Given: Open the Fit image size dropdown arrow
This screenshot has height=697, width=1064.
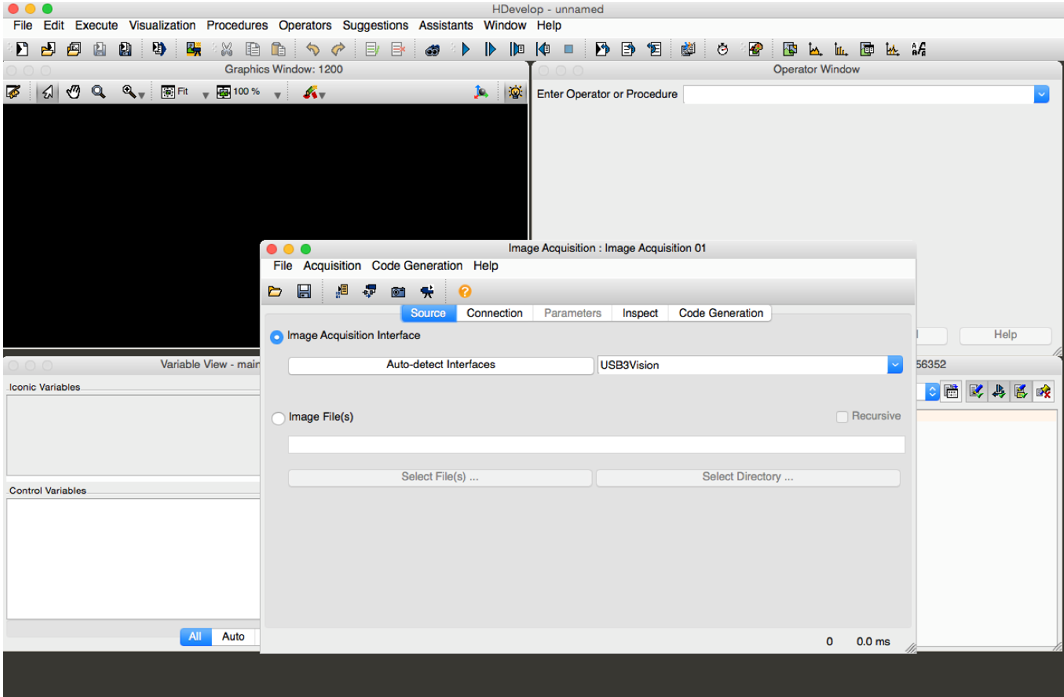Looking at the screenshot, I should [205, 95].
